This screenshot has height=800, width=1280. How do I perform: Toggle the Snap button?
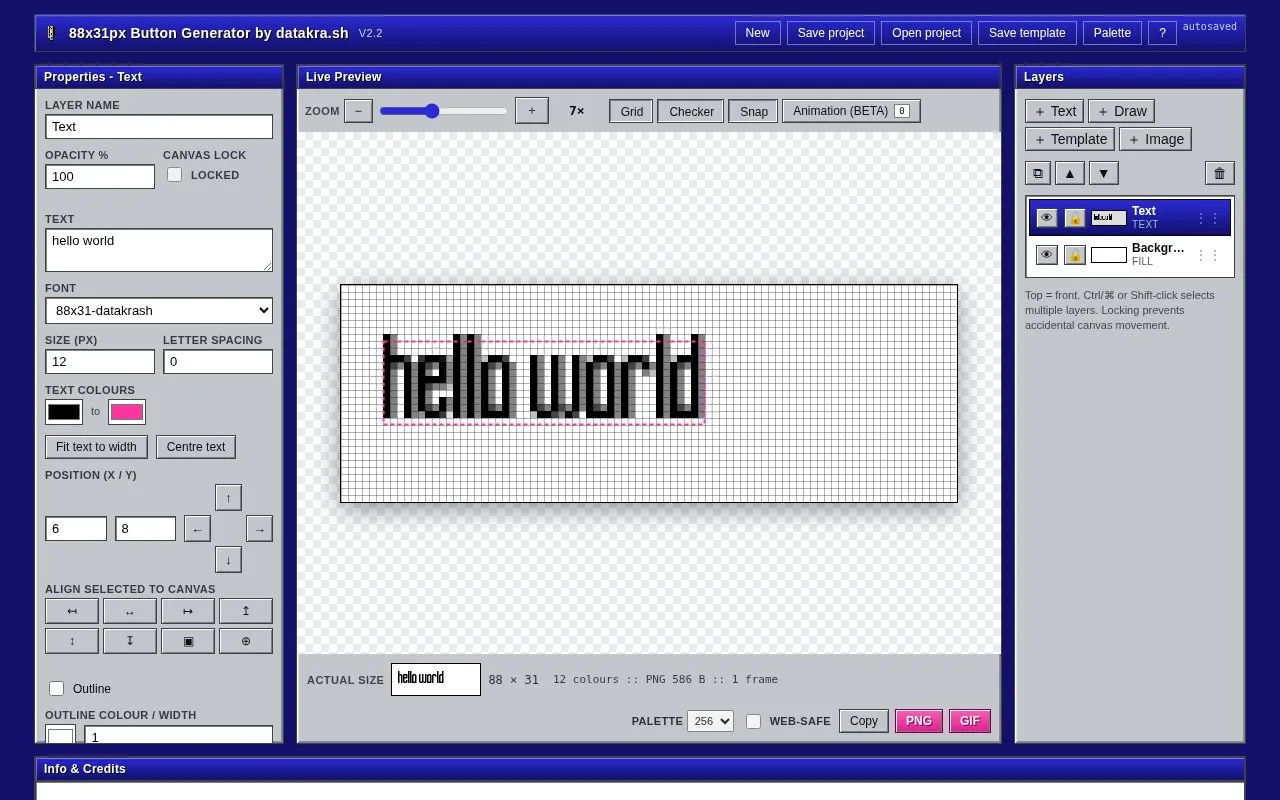point(754,111)
